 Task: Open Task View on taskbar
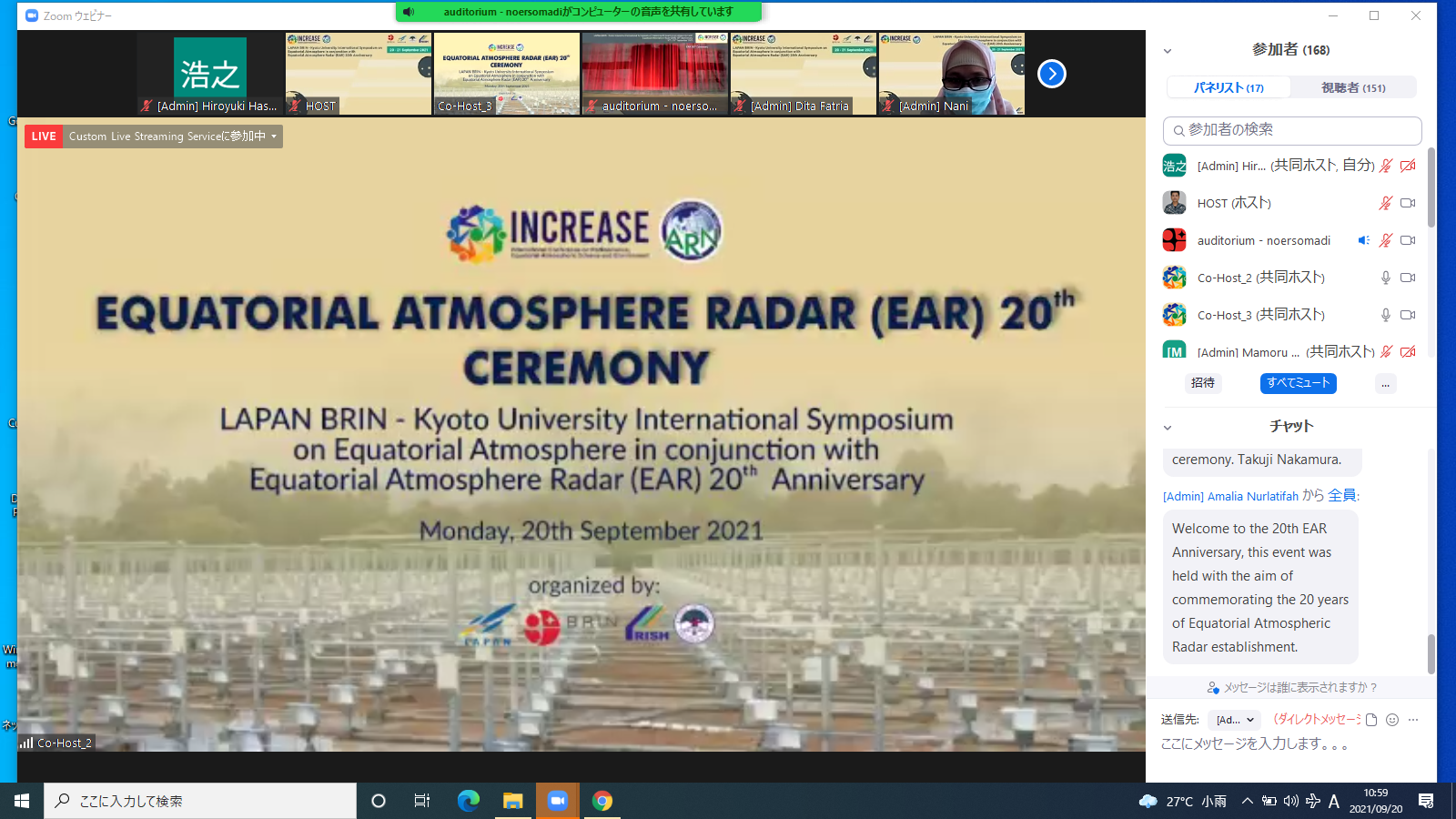point(422,801)
